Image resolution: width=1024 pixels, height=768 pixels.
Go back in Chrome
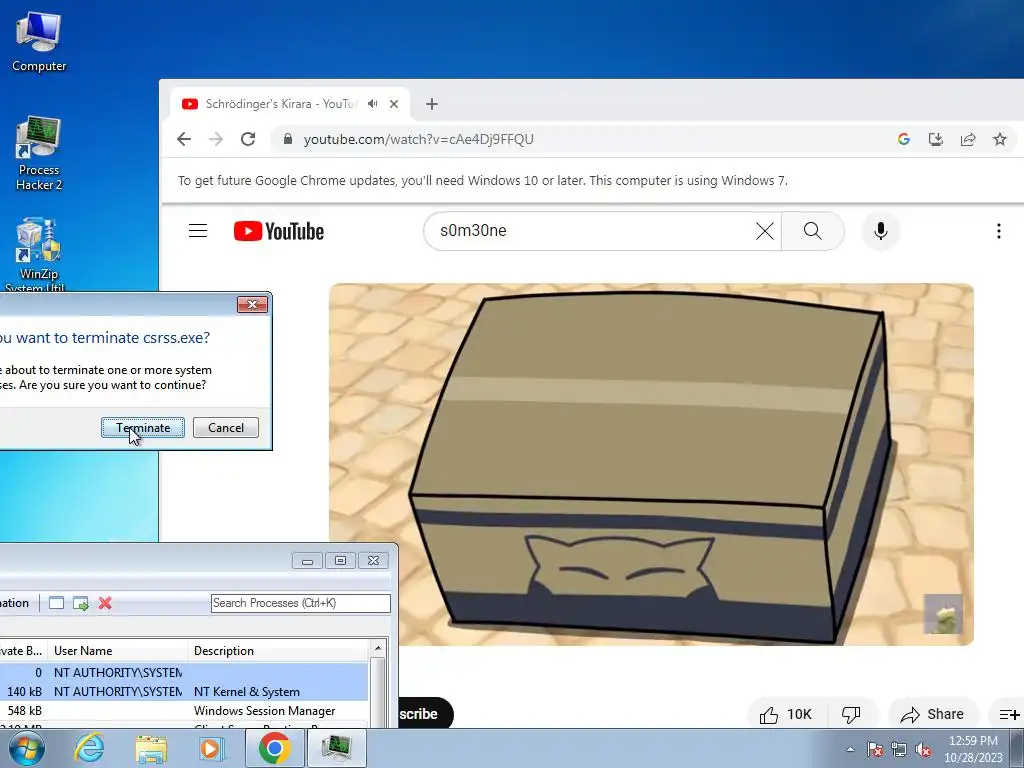(184, 139)
